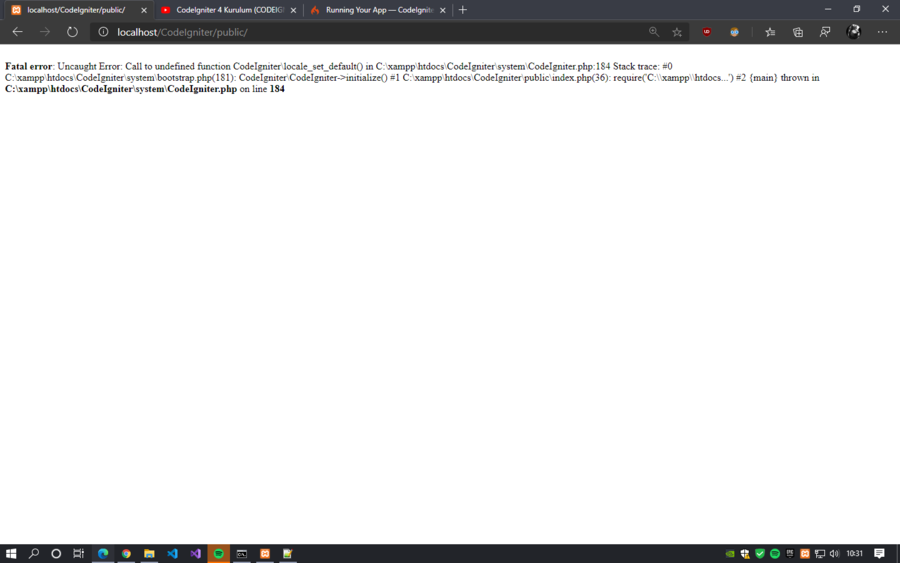
Task: Open XAMPP Control Panel from taskbar
Action: (265, 554)
